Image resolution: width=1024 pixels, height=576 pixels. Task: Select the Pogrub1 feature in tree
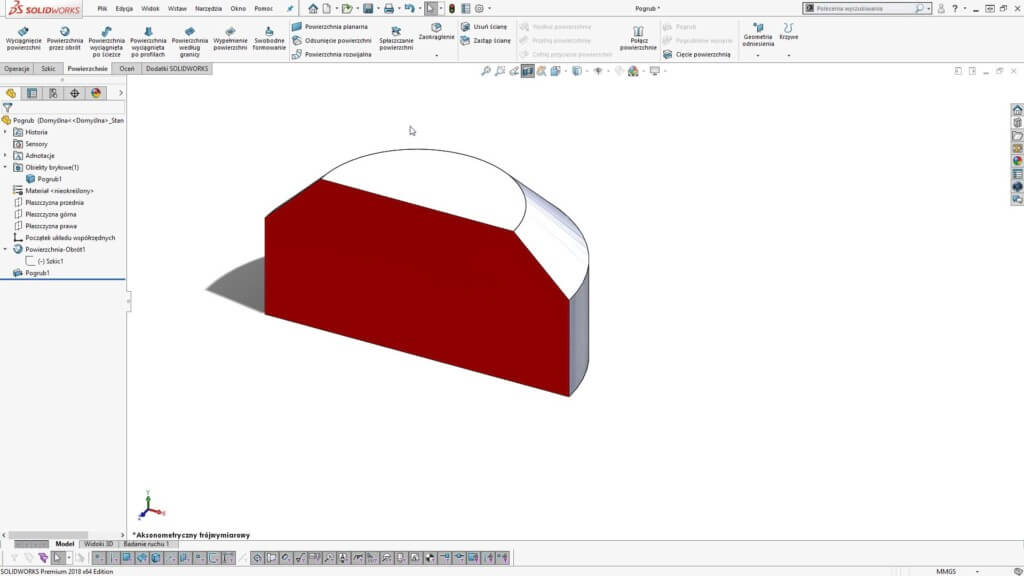pyautogui.click(x=37, y=273)
